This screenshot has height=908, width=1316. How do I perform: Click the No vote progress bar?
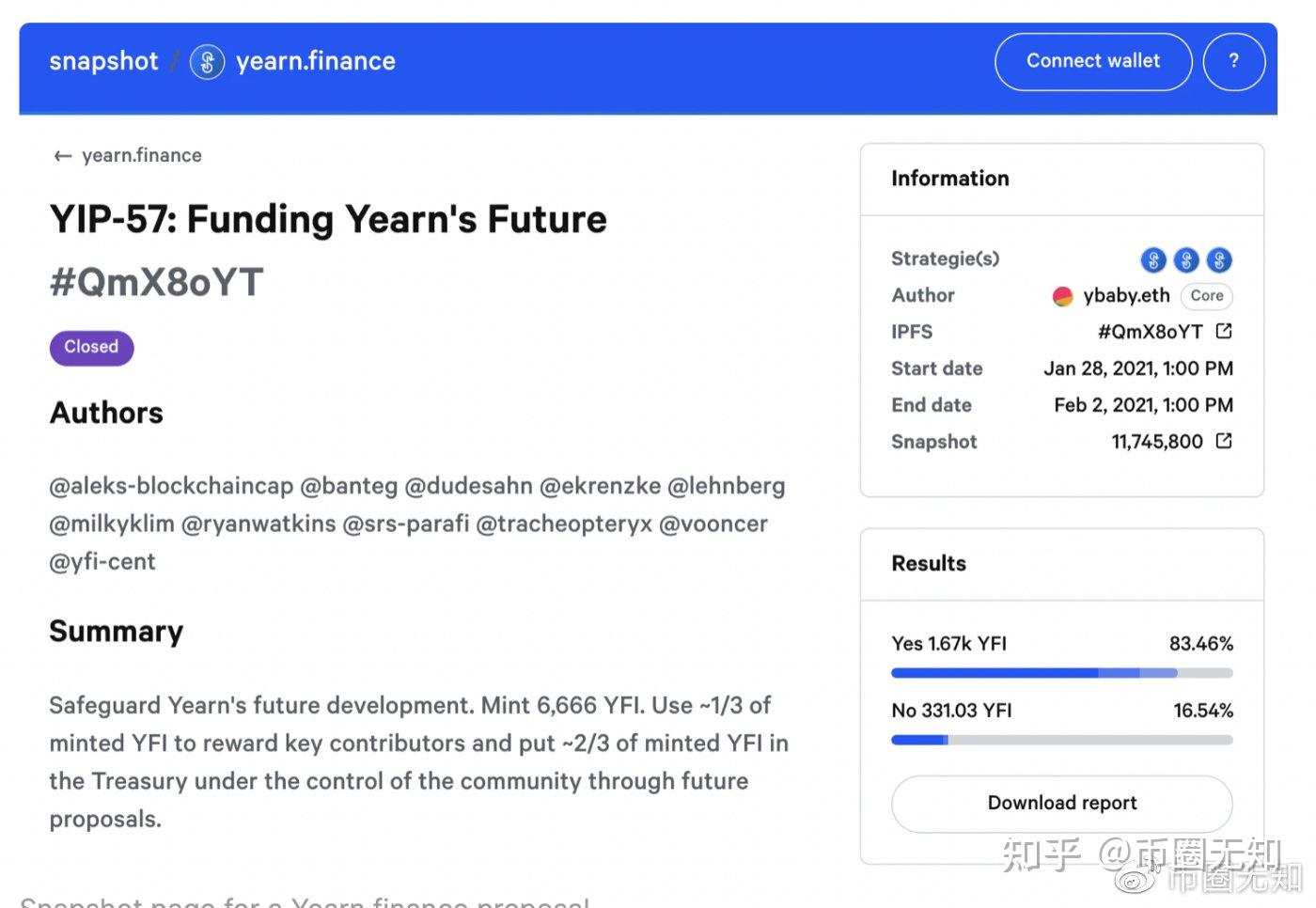point(1061,740)
